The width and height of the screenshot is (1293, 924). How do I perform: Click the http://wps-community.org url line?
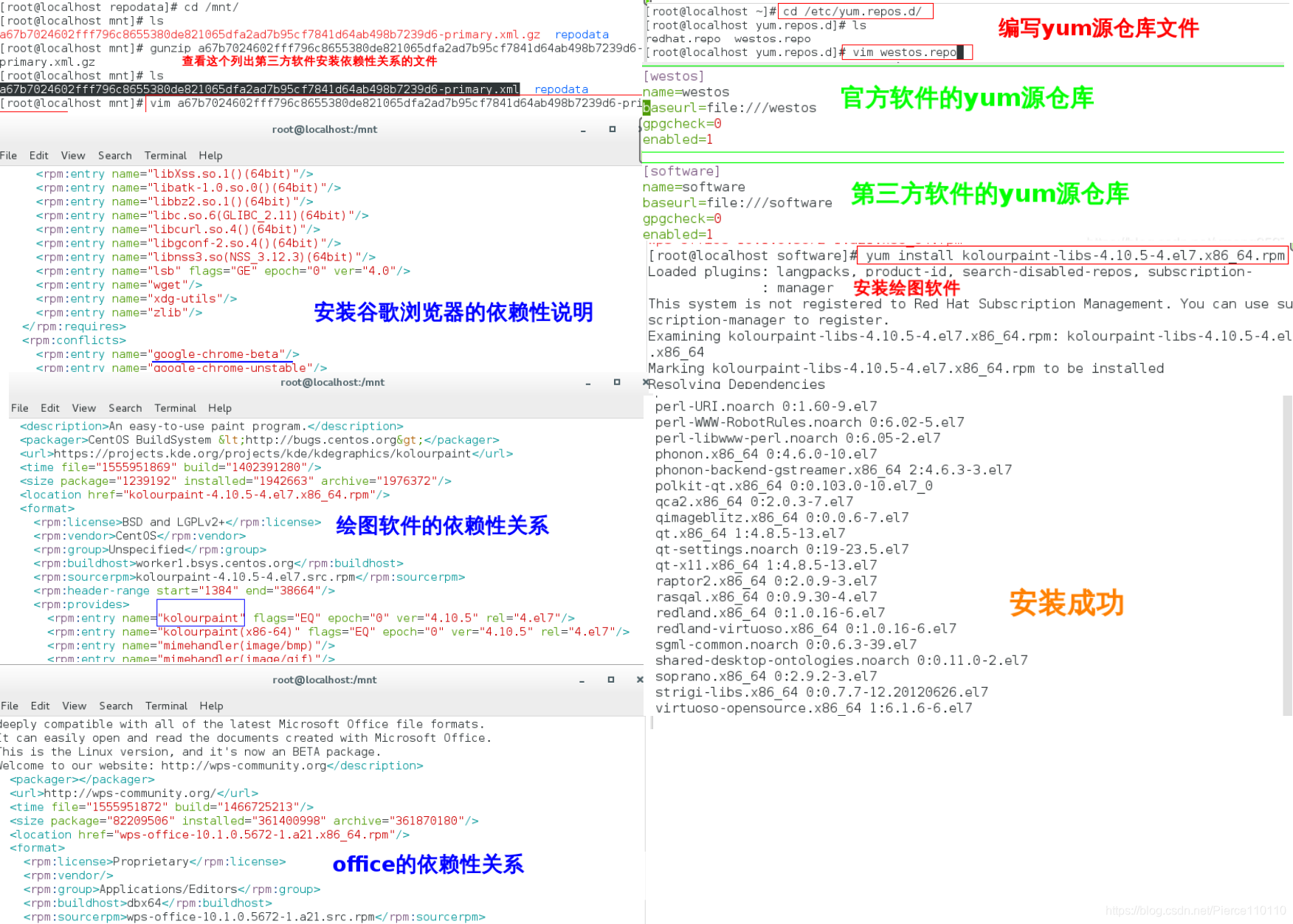tap(134, 793)
